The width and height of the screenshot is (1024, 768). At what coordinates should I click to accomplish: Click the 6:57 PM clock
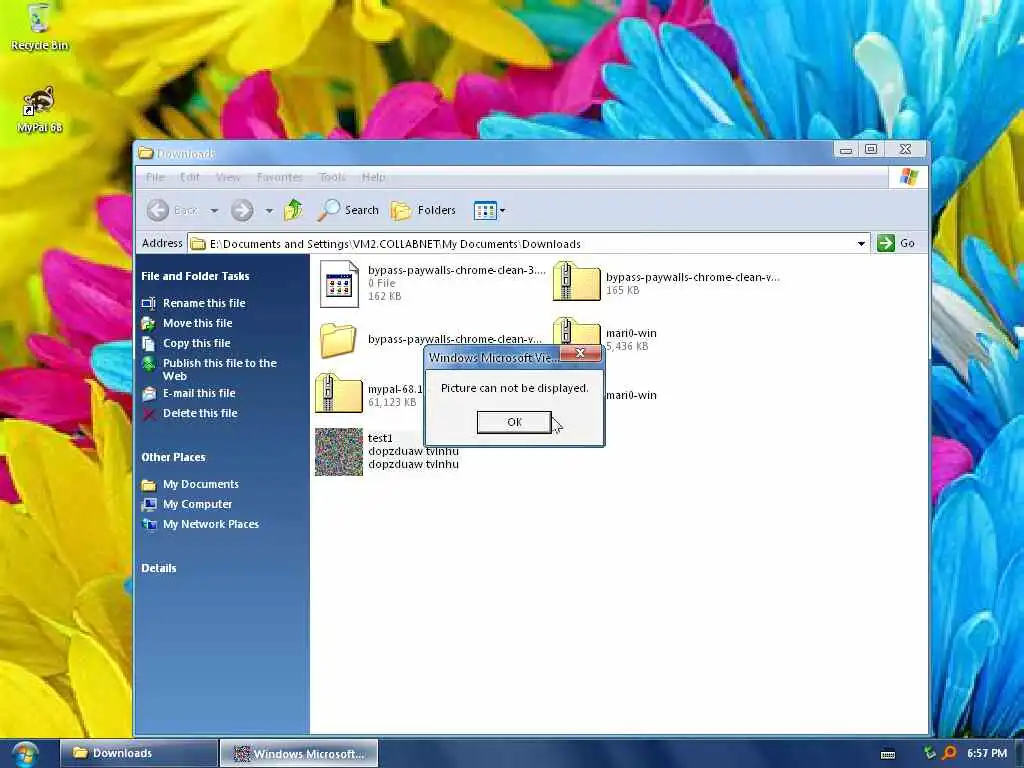coord(987,753)
